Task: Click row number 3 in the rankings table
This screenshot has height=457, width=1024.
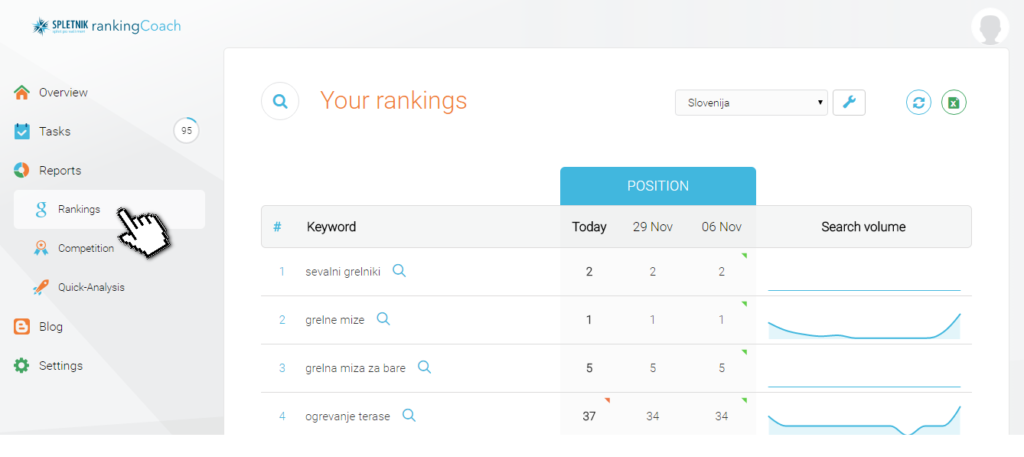Action: pos(282,368)
